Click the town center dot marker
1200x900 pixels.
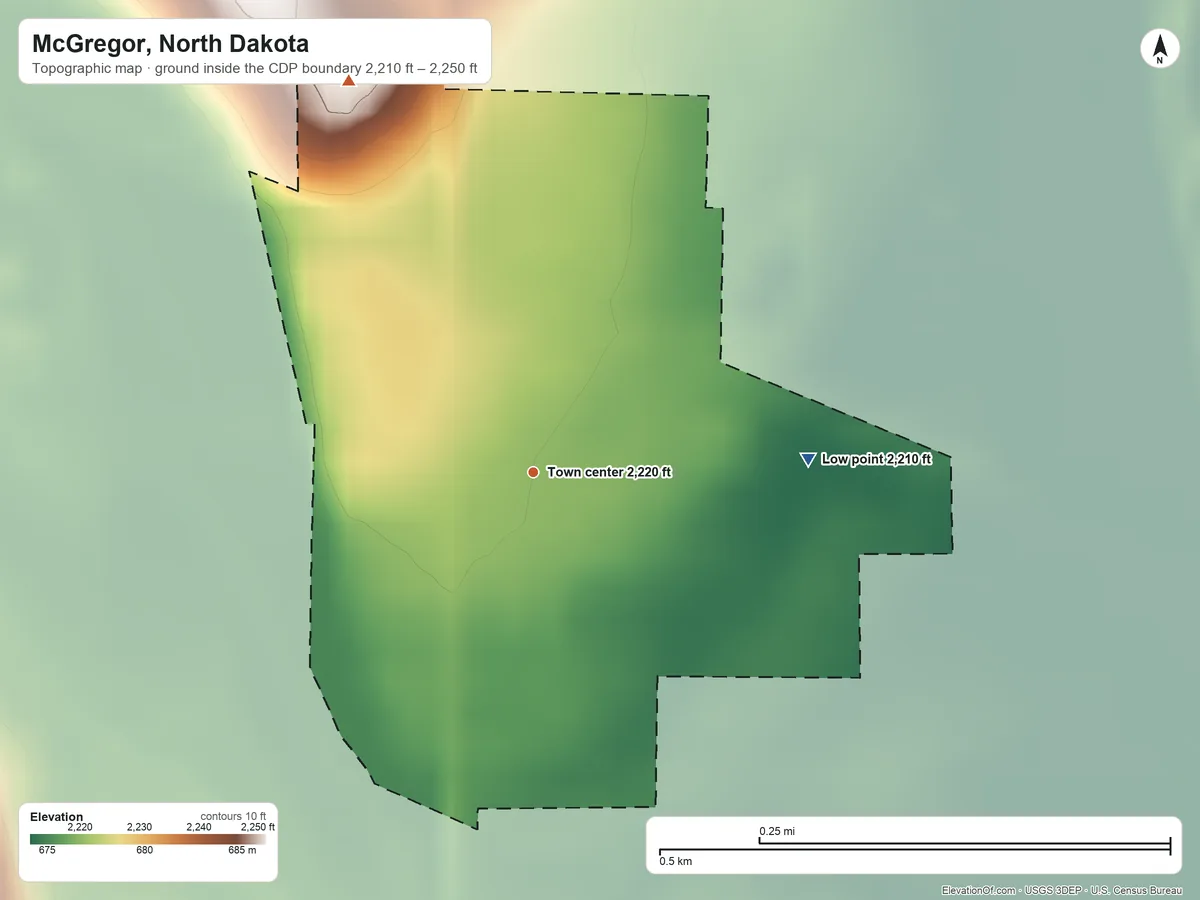pos(533,472)
